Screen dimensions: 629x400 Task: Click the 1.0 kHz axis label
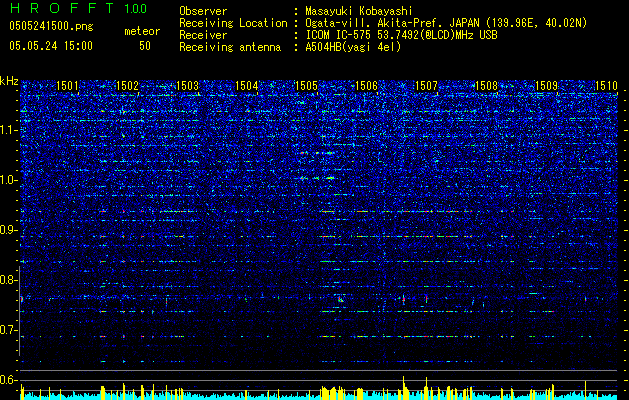pyautogui.click(x=9, y=180)
